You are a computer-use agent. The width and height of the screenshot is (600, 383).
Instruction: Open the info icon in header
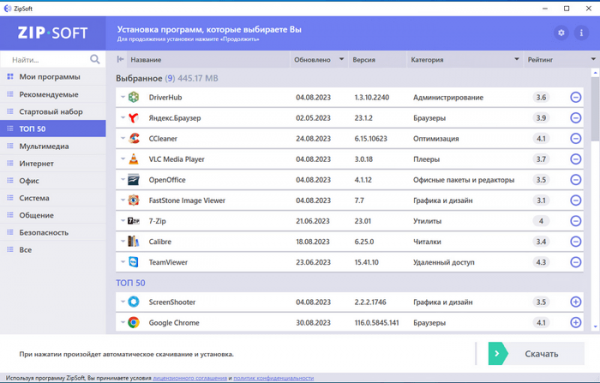click(581, 33)
